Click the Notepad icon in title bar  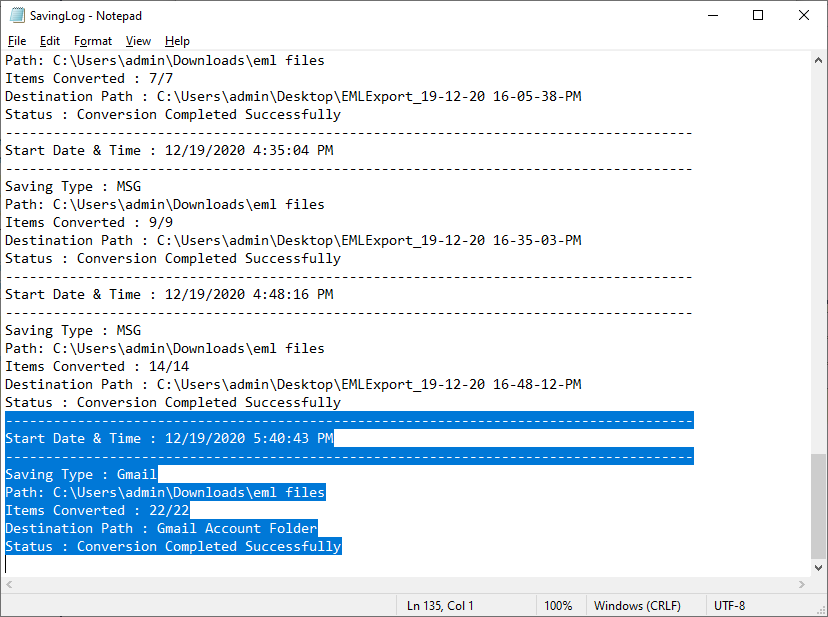[x=17, y=15]
